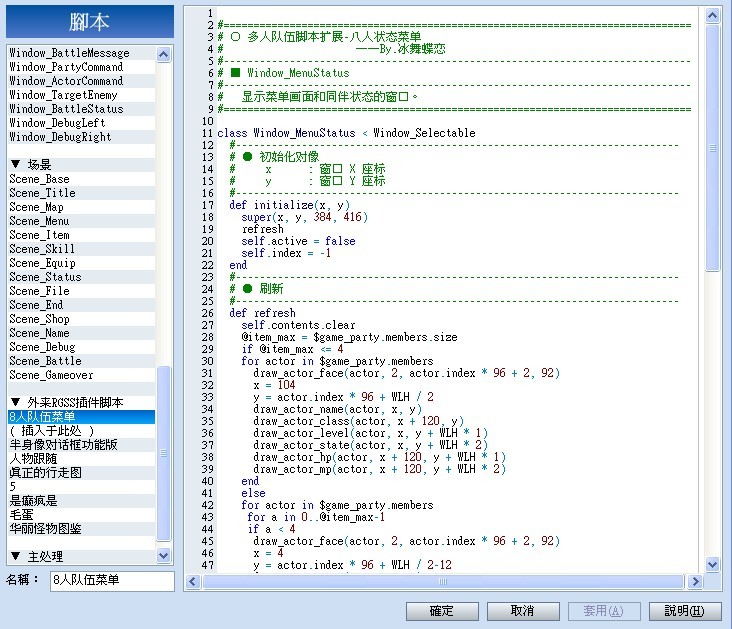The image size is (732, 629).
Task: Select 半身像对话框功能版 script
Action: coord(81,445)
